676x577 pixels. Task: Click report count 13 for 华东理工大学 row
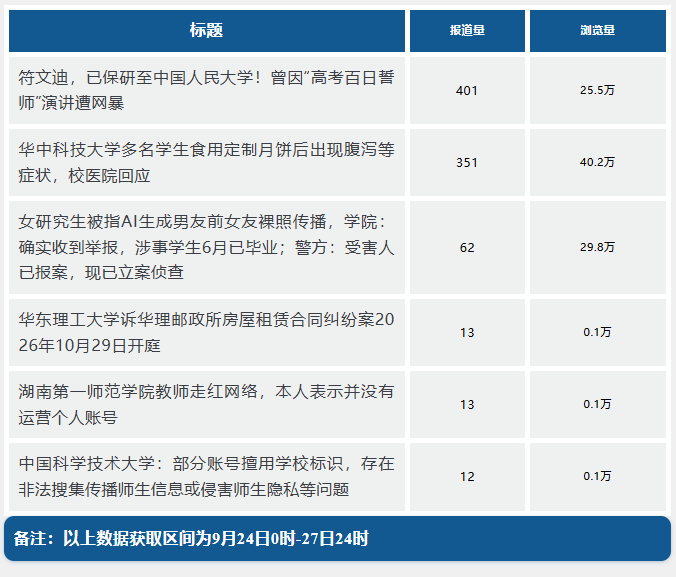click(467, 332)
